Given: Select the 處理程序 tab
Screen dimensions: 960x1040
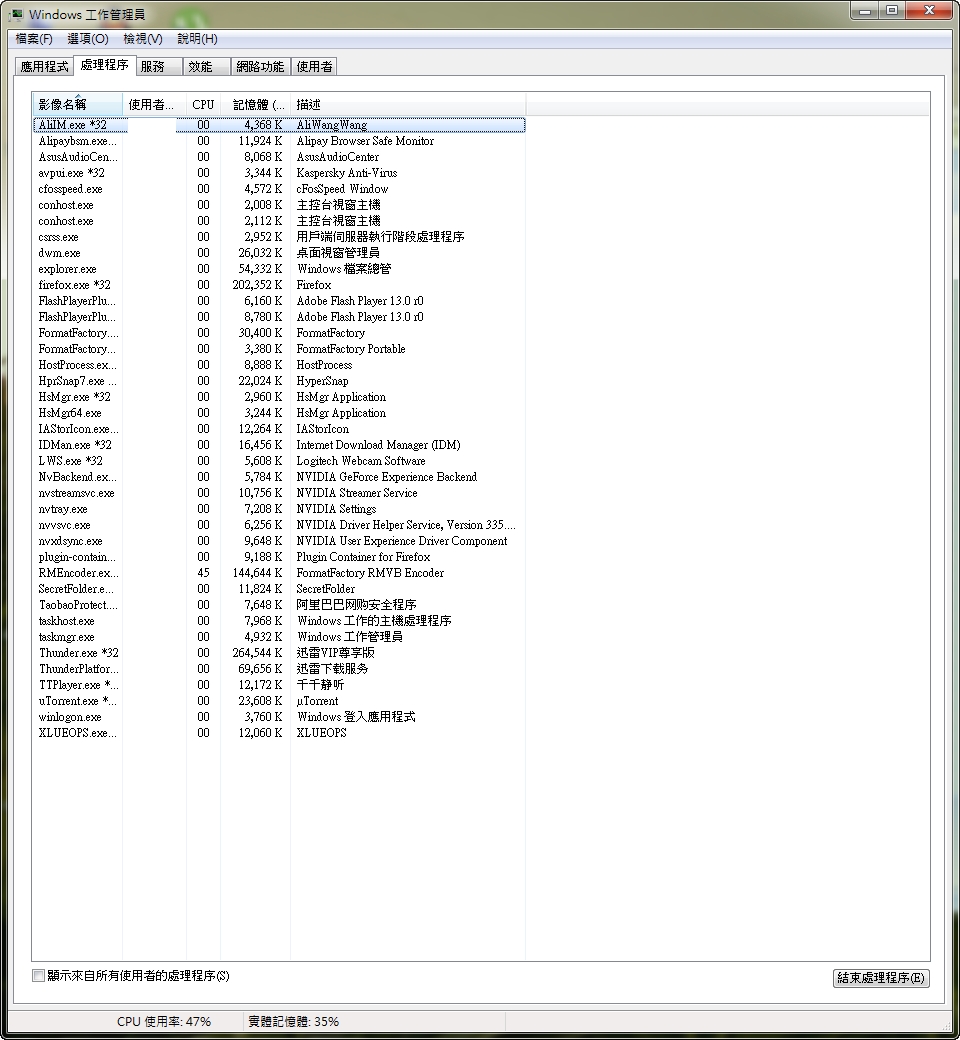Looking at the screenshot, I should [104, 65].
